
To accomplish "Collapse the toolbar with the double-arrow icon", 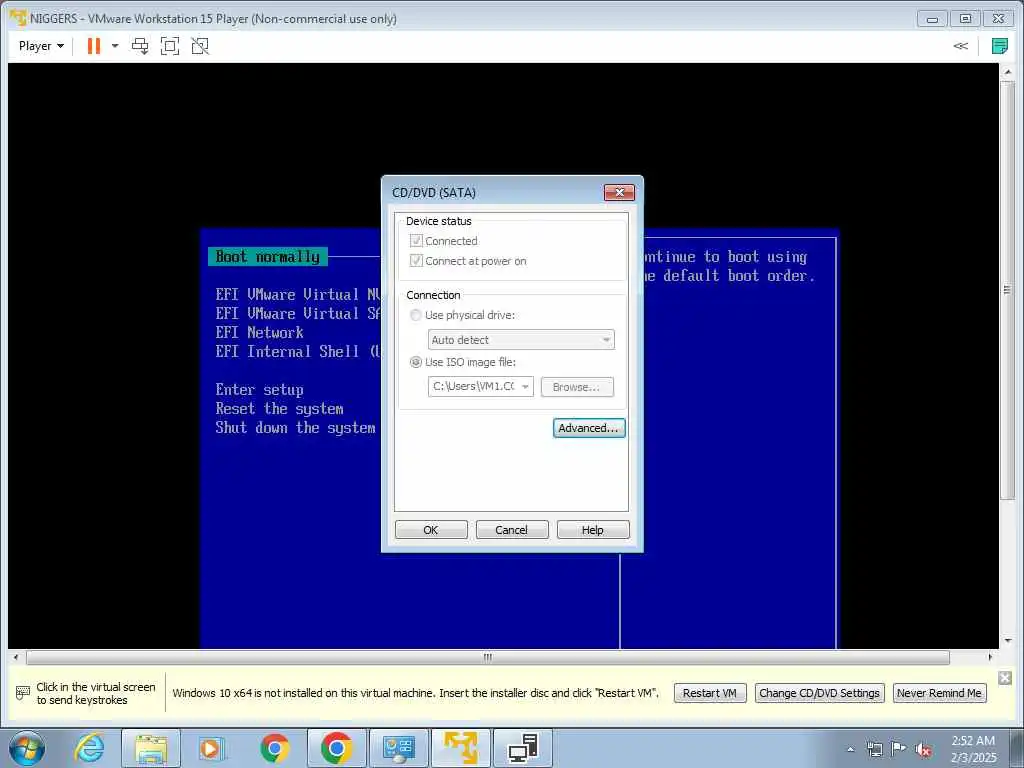I will [x=960, y=46].
